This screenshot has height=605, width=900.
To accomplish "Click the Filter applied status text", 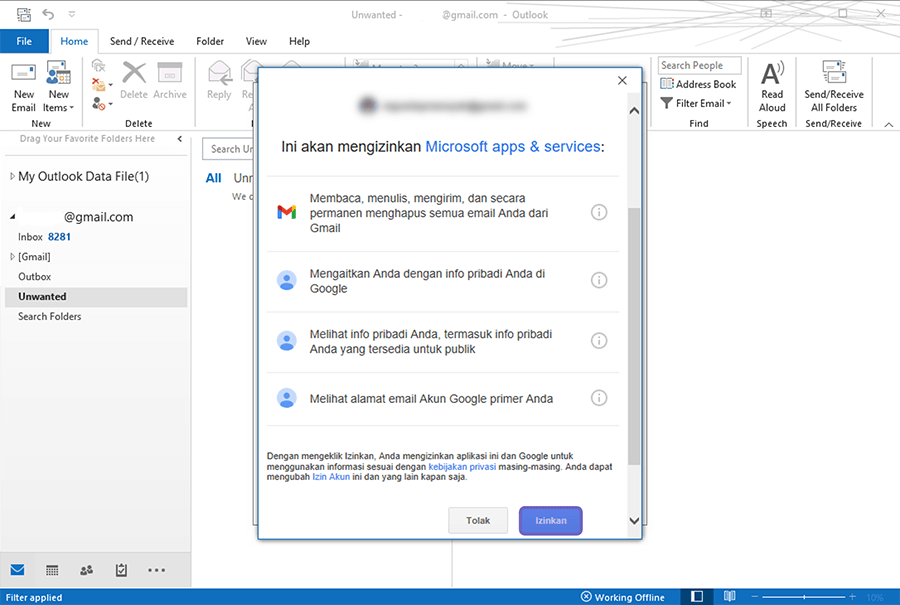I will coord(34,598).
